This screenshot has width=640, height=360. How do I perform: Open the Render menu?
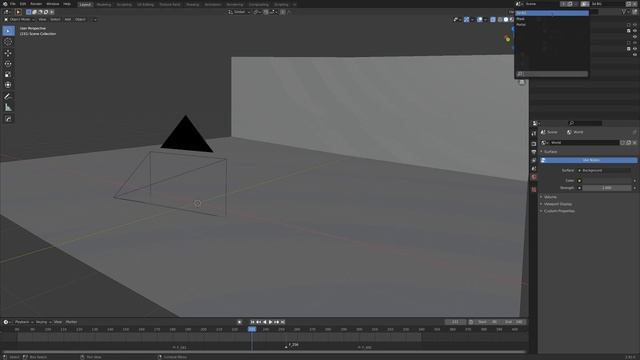tap(36, 4)
